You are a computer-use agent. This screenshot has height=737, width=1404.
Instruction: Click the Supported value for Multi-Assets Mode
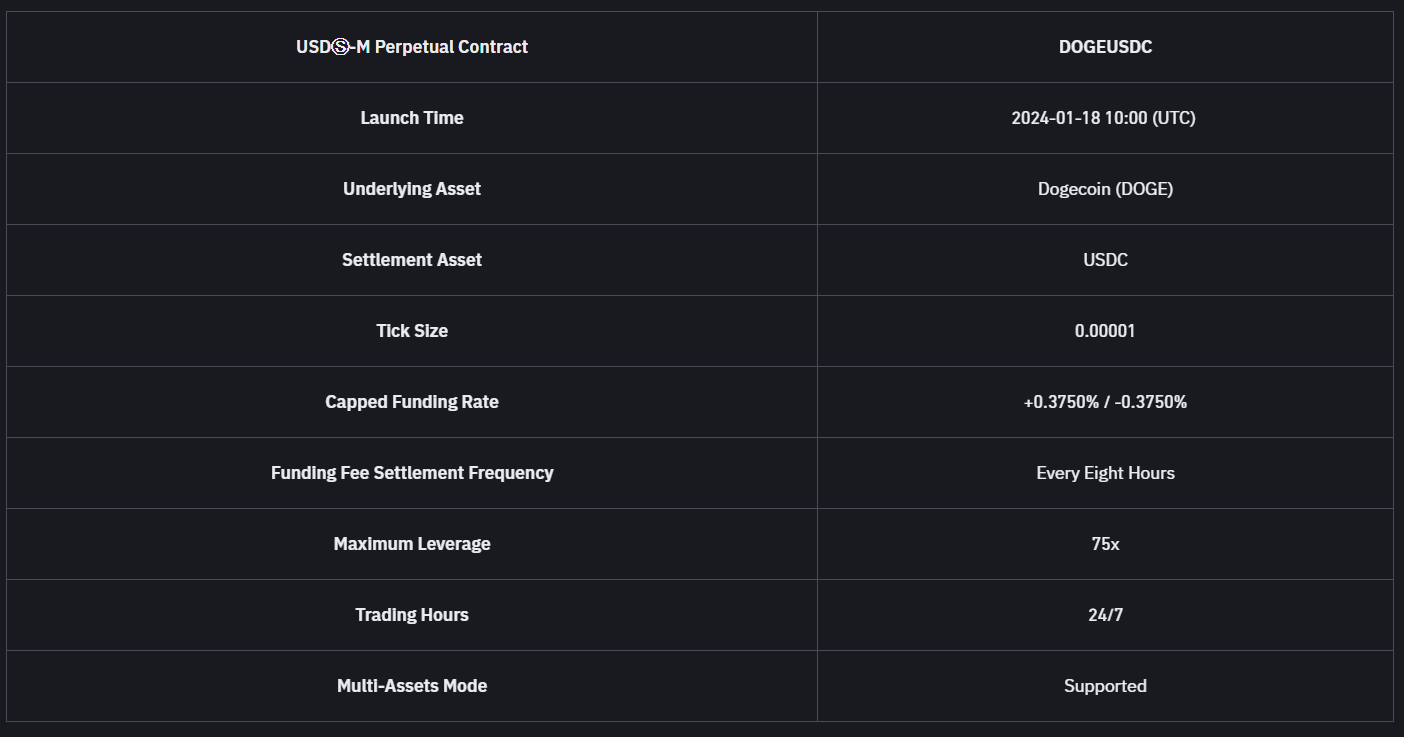click(1105, 686)
